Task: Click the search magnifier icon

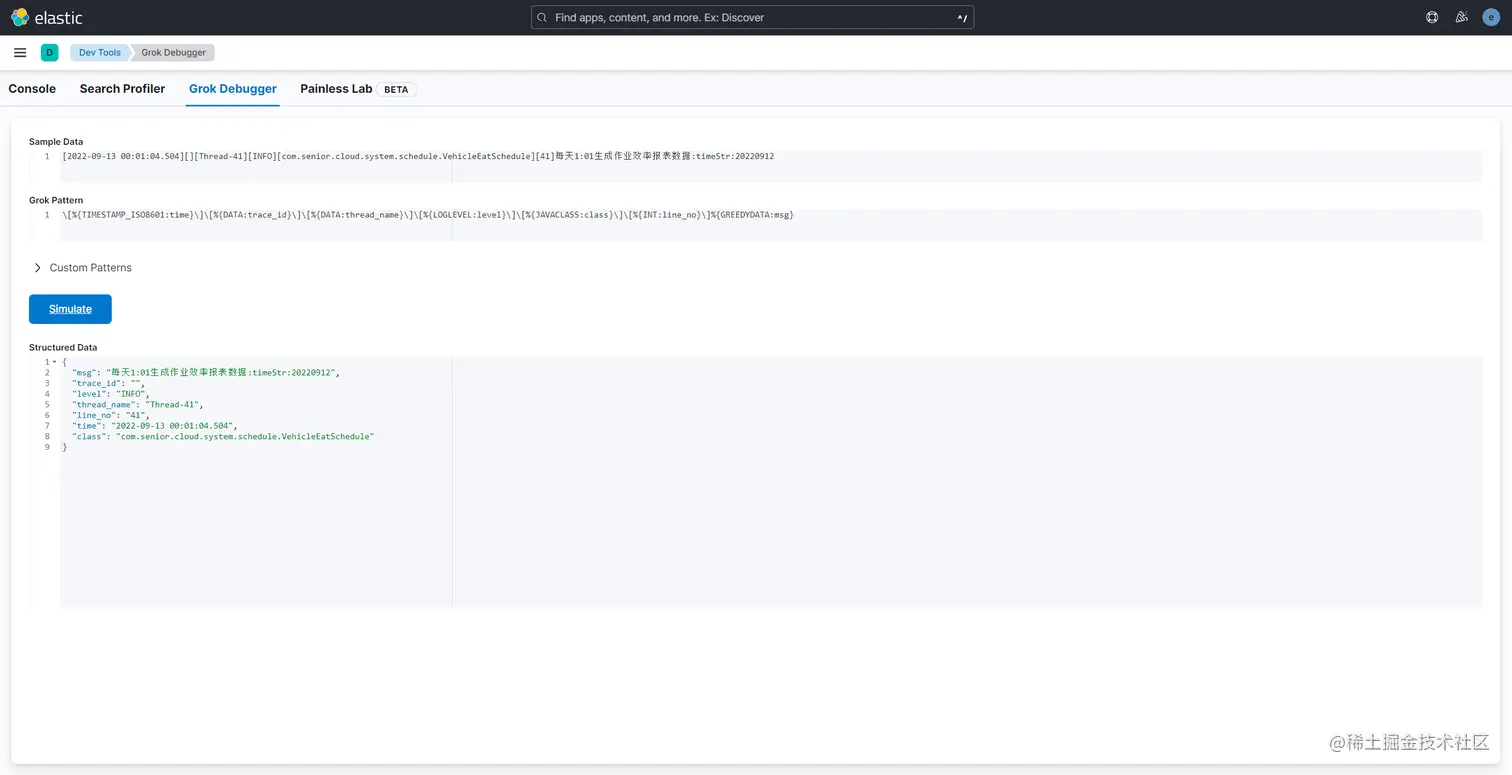Action: point(542,18)
